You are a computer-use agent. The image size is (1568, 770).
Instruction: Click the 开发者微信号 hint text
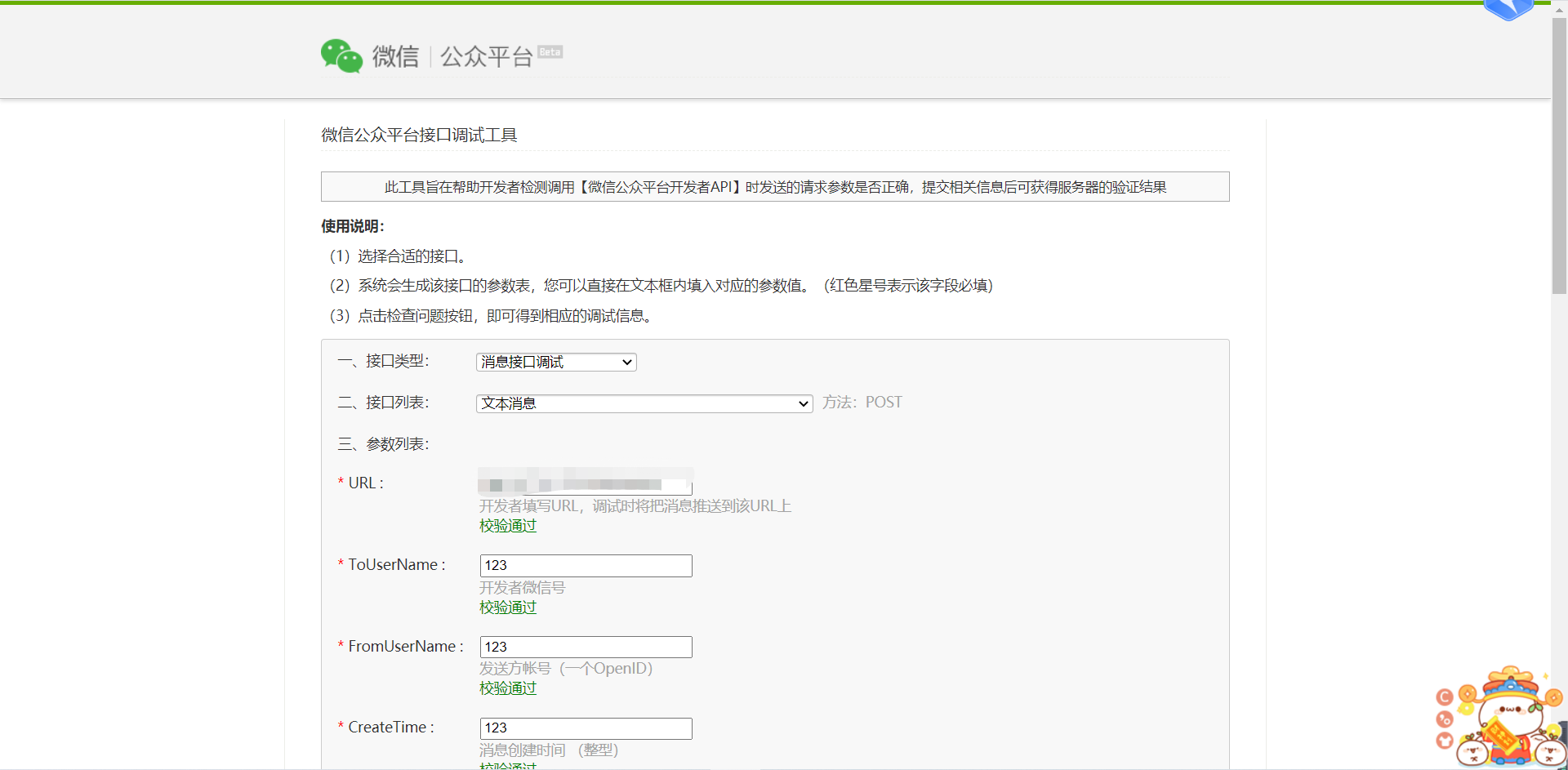(523, 588)
